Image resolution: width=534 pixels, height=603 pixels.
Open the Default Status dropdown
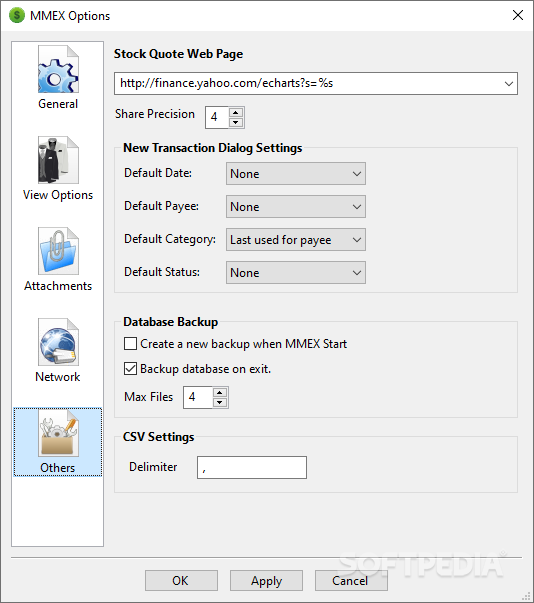click(296, 273)
